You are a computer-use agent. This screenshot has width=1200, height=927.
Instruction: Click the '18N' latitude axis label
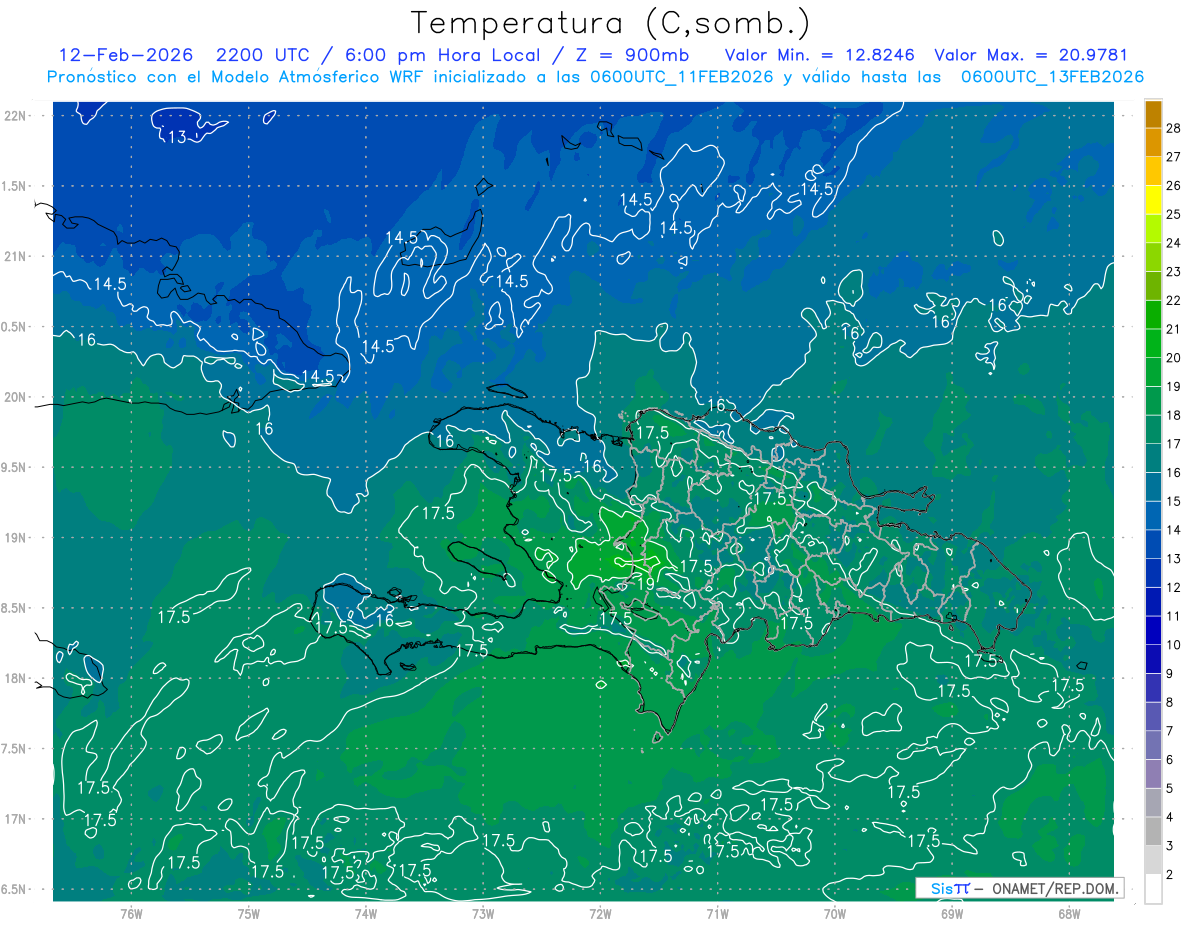click(15, 679)
